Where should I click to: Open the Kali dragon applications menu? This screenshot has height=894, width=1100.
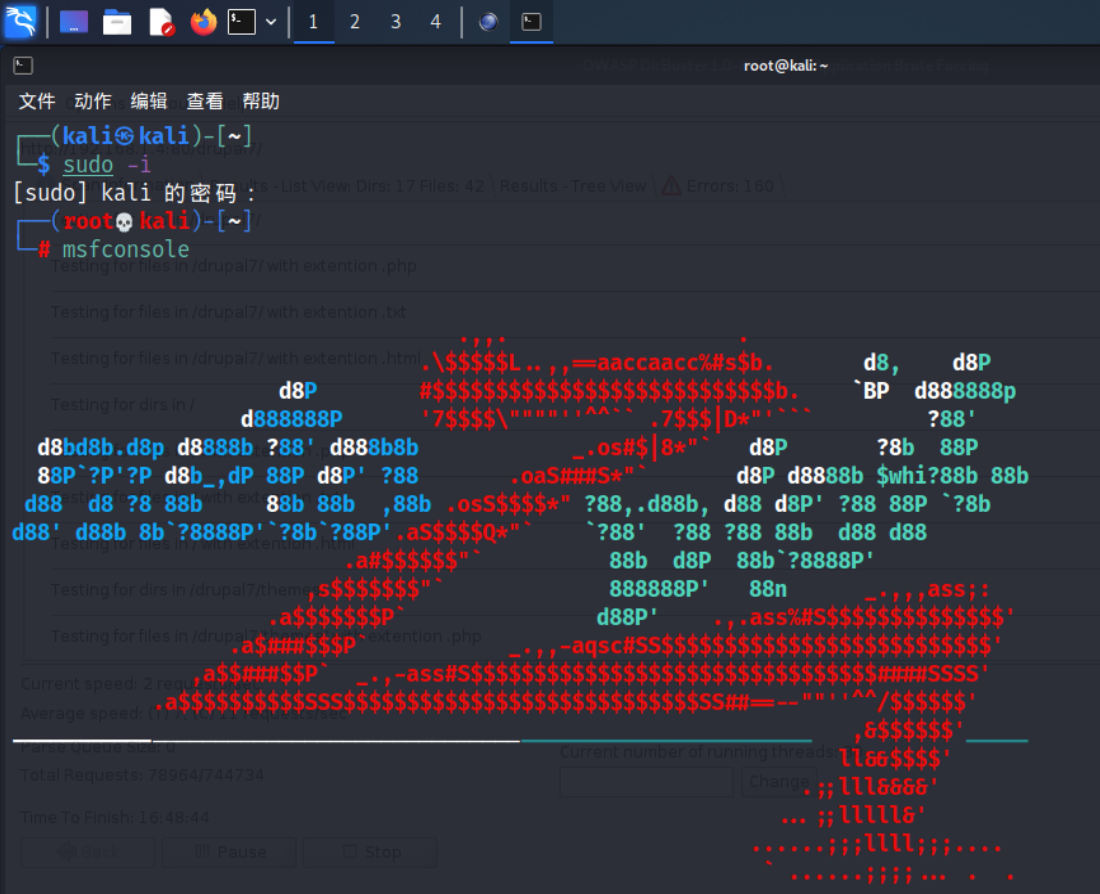coord(20,22)
